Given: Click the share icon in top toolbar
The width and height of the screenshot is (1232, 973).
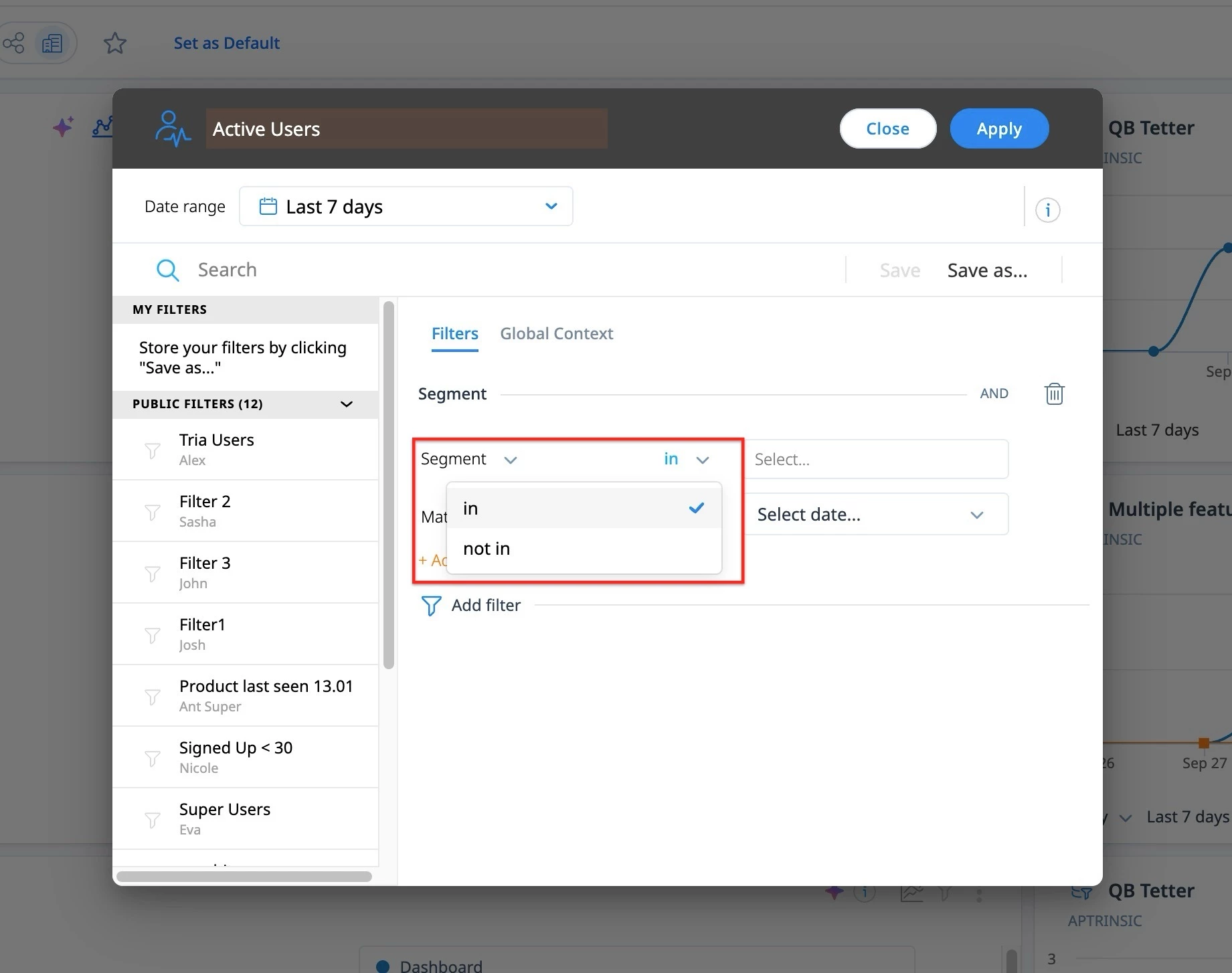Looking at the screenshot, I should pos(13,43).
